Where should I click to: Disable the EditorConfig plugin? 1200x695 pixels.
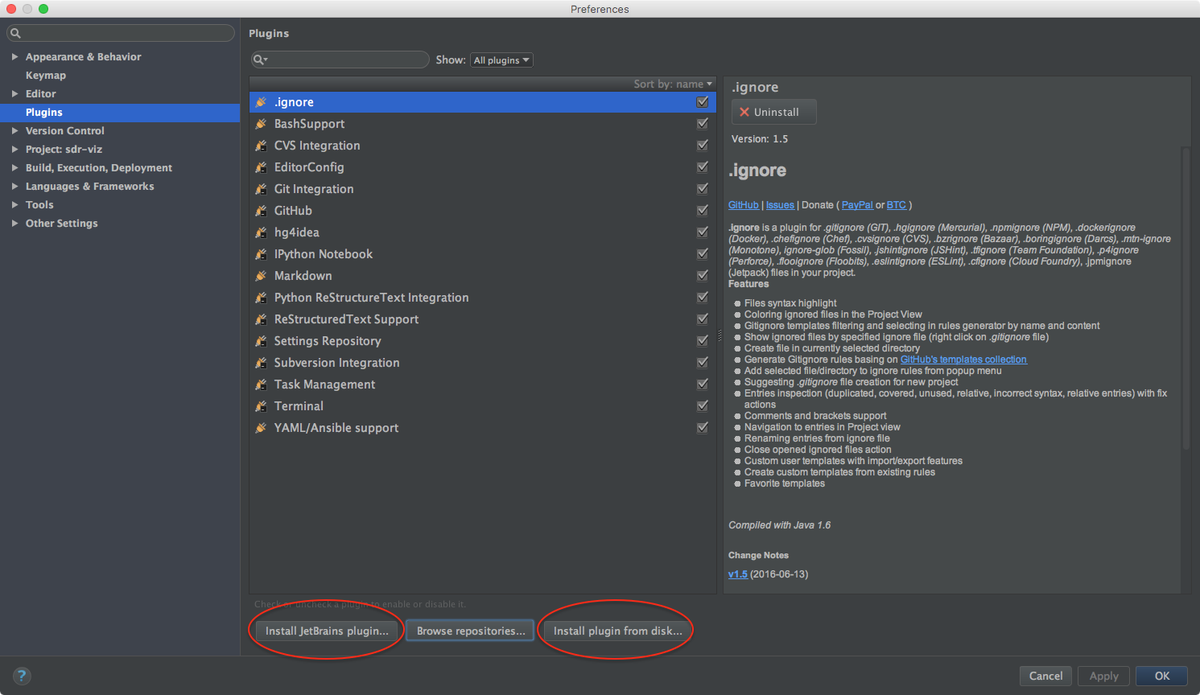coord(702,167)
